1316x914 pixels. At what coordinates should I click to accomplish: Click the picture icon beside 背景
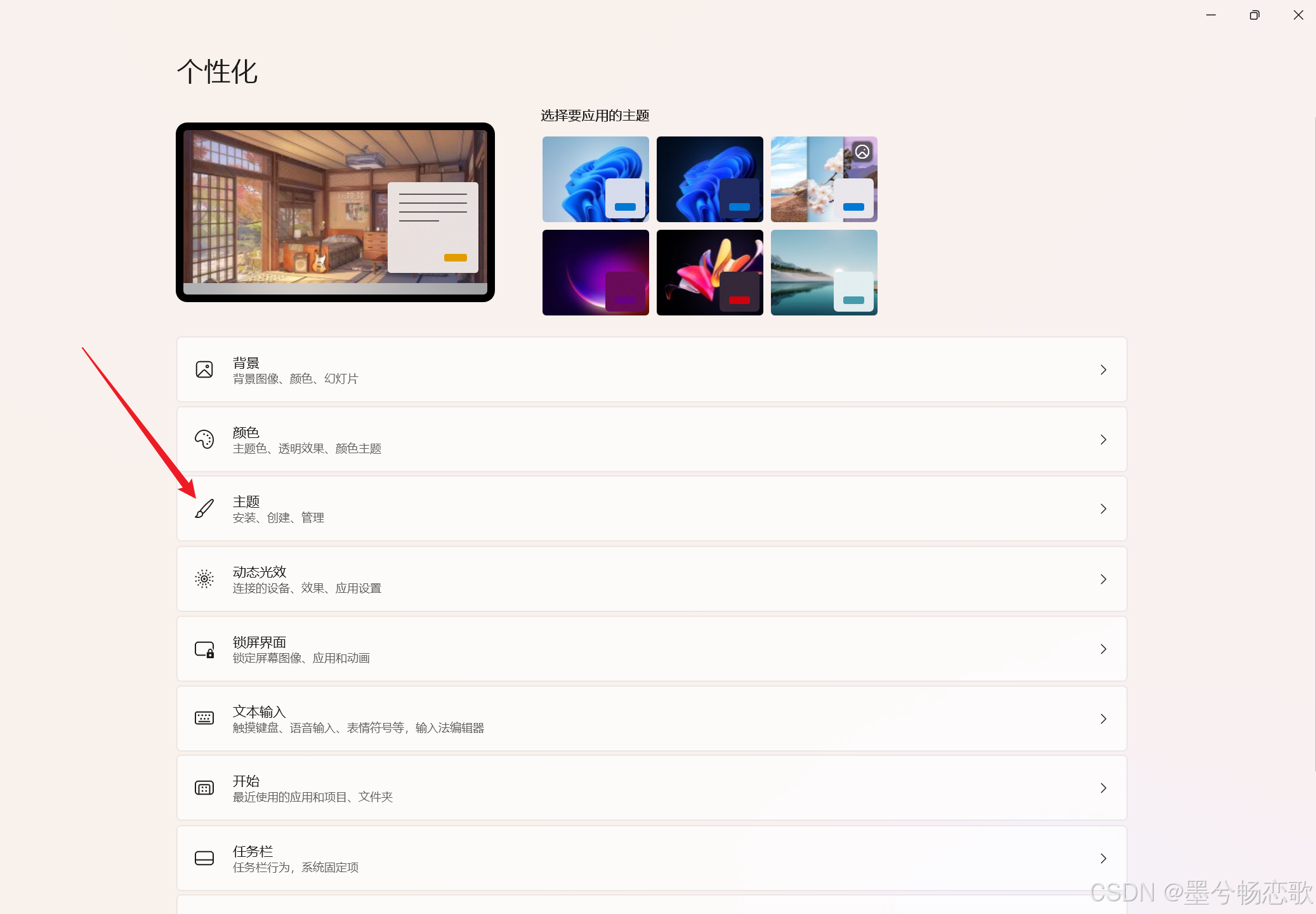tap(204, 369)
